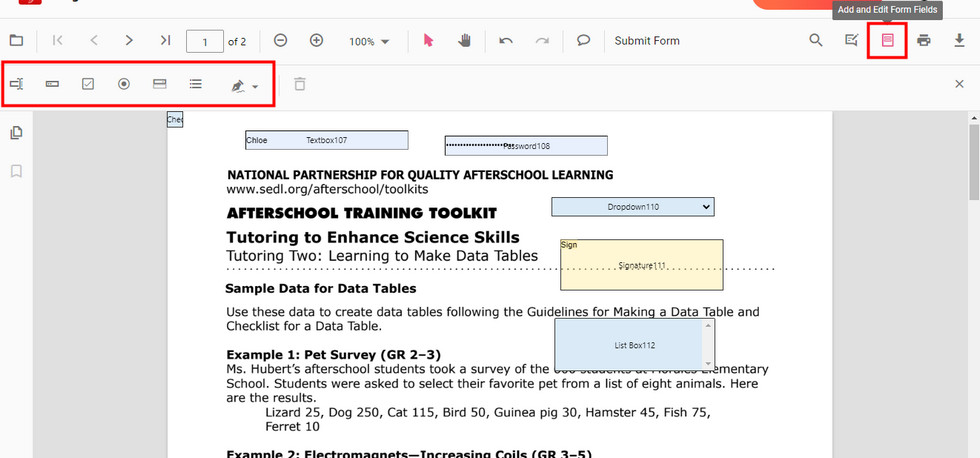Click the Submit Form button
The image size is (980, 458).
tap(646, 41)
